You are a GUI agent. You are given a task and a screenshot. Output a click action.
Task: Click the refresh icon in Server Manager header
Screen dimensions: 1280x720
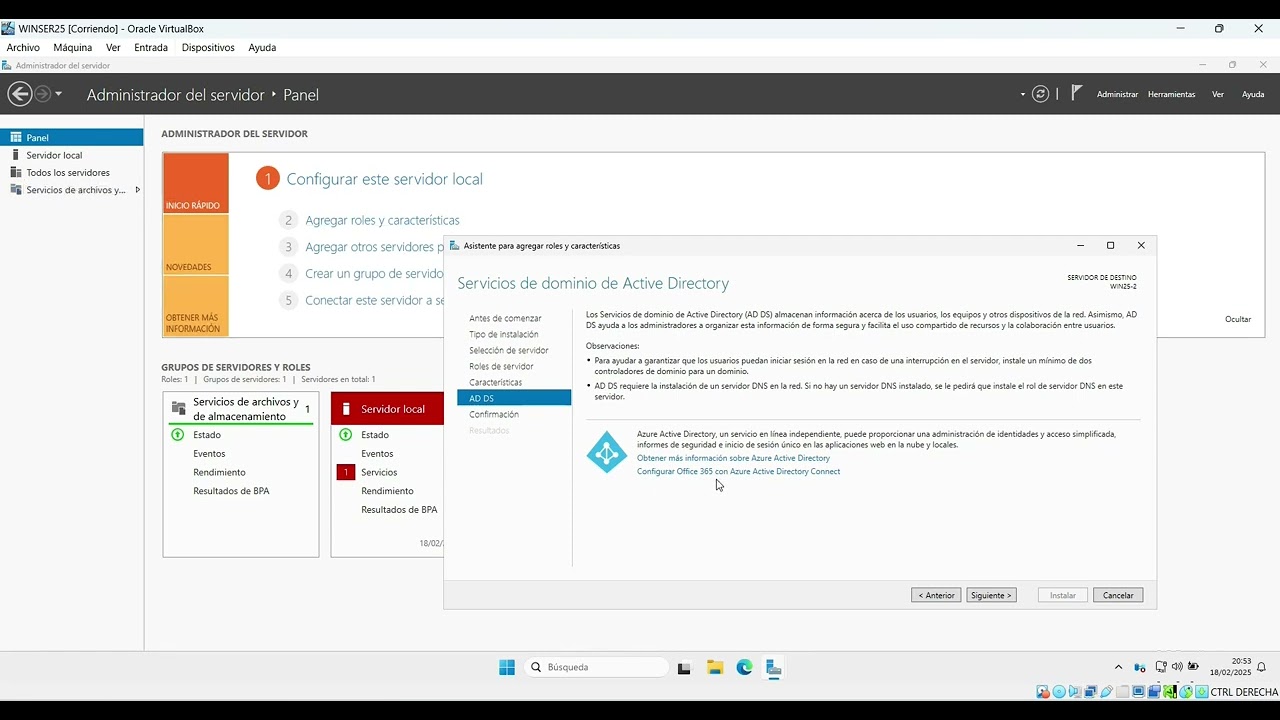tap(1040, 94)
